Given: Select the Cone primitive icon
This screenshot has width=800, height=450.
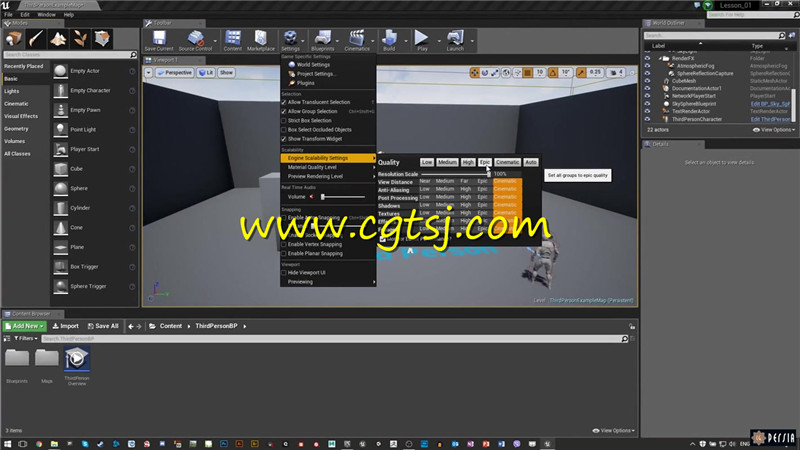Looking at the screenshot, I should [60, 228].
